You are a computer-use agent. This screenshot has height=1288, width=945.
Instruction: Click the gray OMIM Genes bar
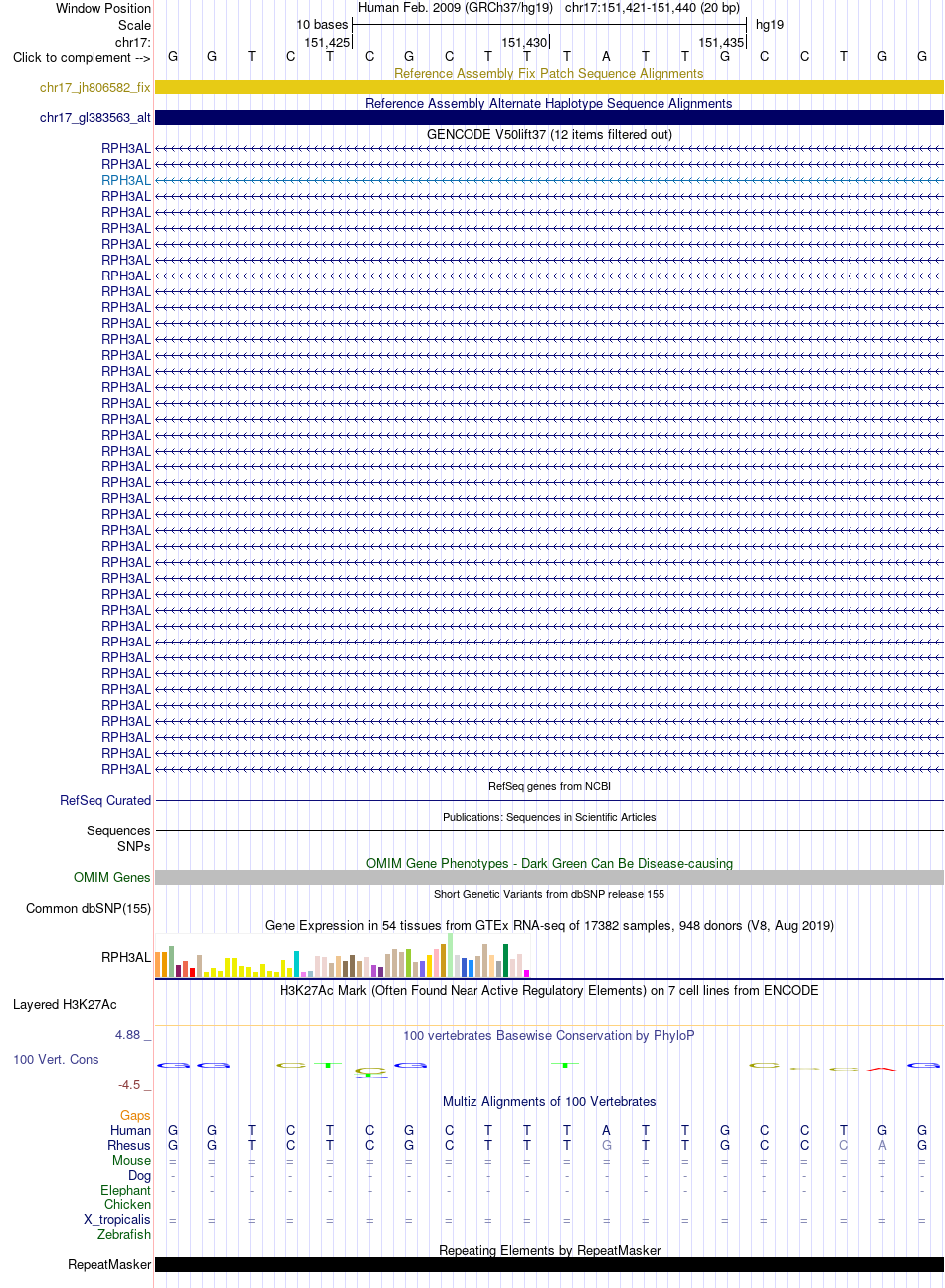[x=549, y=877]
